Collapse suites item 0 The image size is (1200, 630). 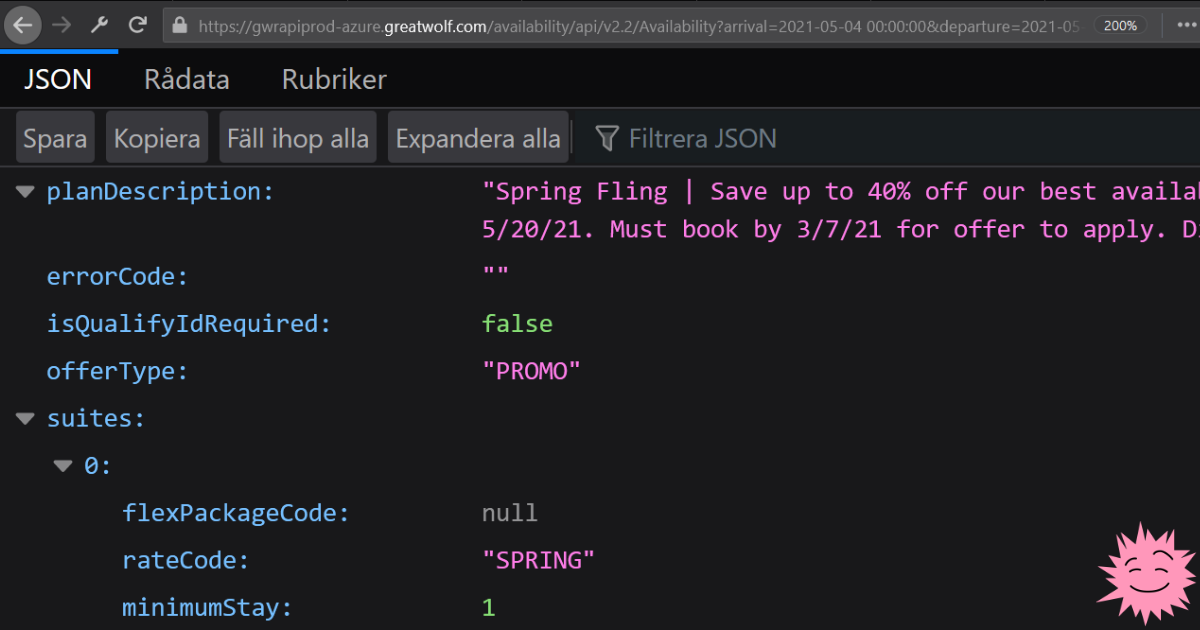[x=63, y=466]
